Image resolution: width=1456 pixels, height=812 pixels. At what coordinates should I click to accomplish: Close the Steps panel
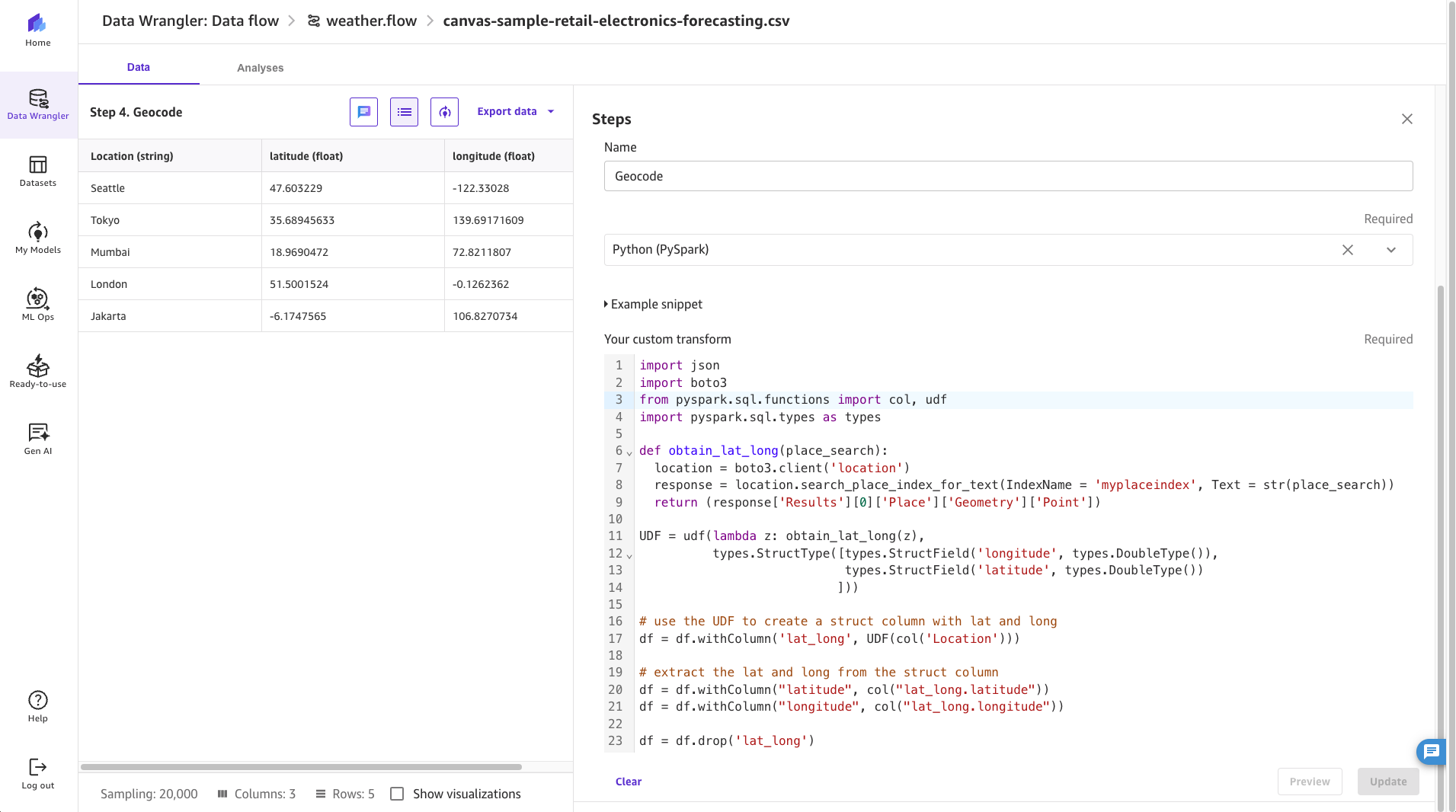tap(1407, 119)
